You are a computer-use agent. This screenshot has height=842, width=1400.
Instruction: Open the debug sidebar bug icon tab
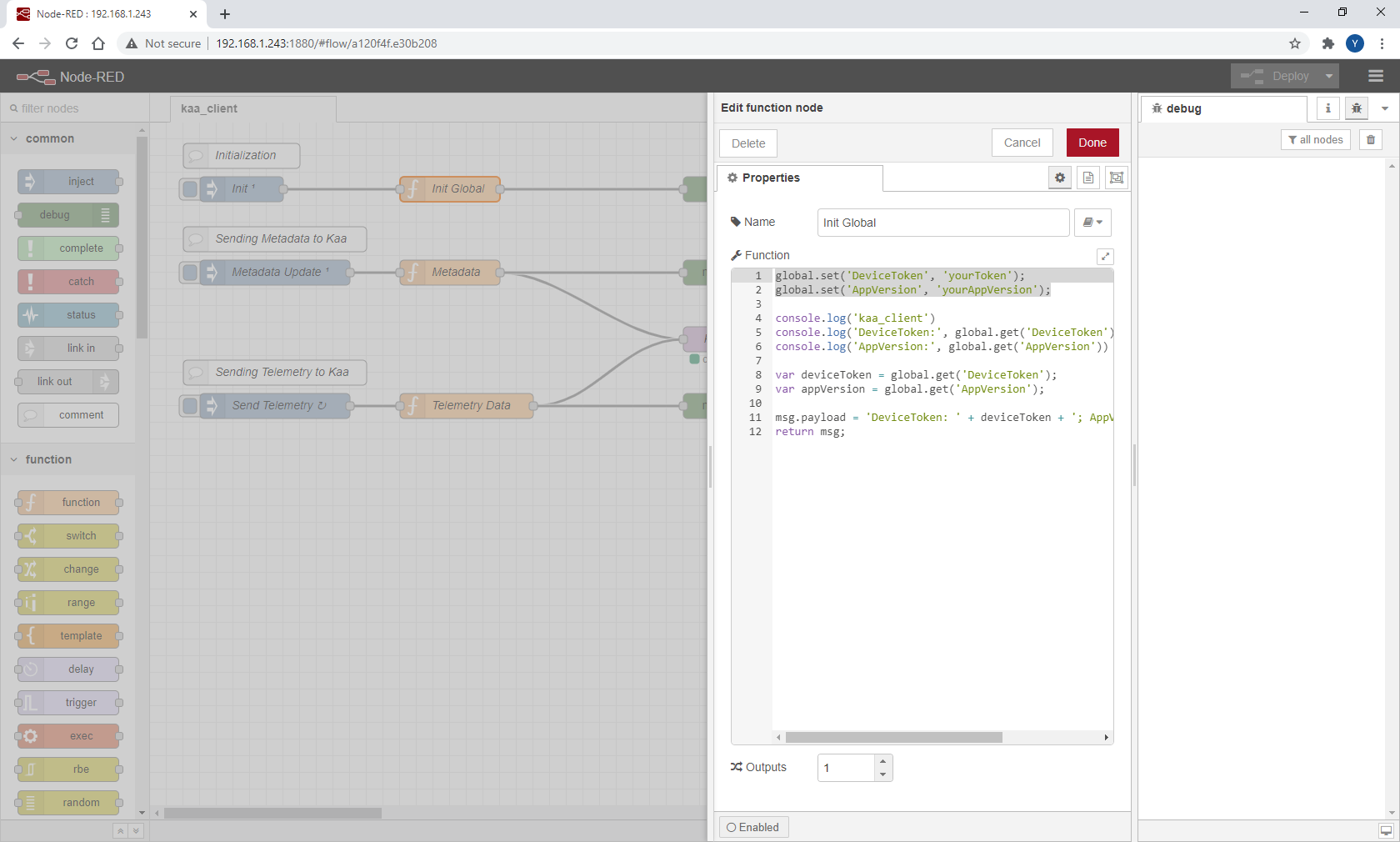point(1357,108)
